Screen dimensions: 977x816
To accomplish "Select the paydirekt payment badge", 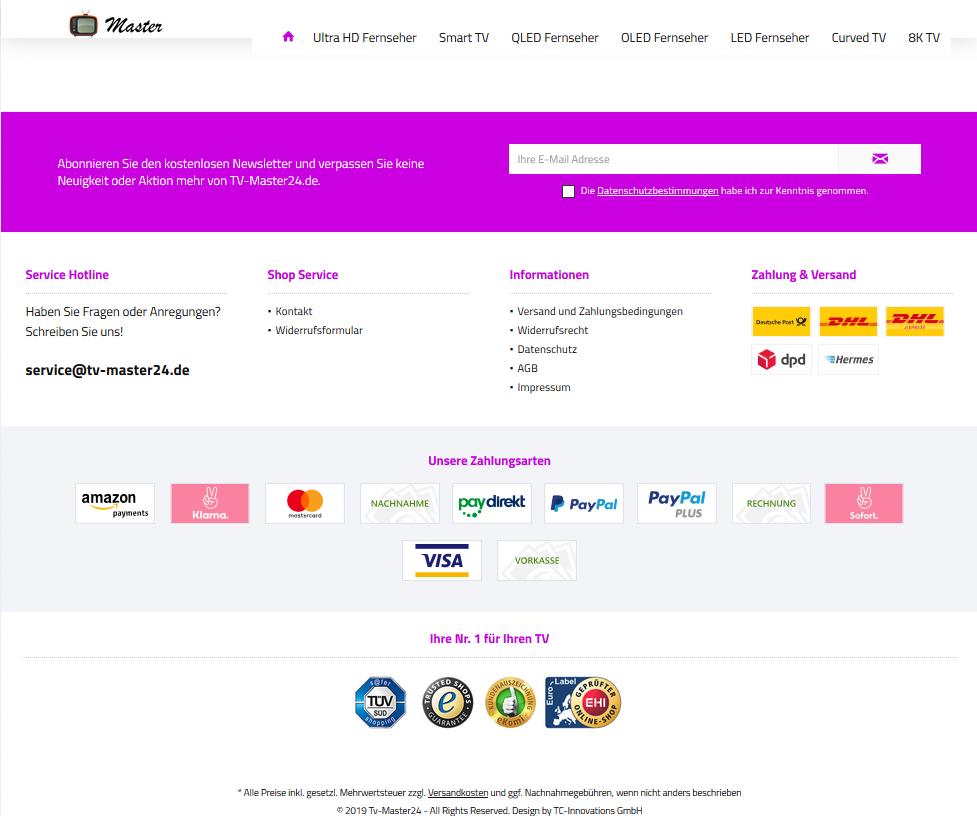I will coord(492,503).
